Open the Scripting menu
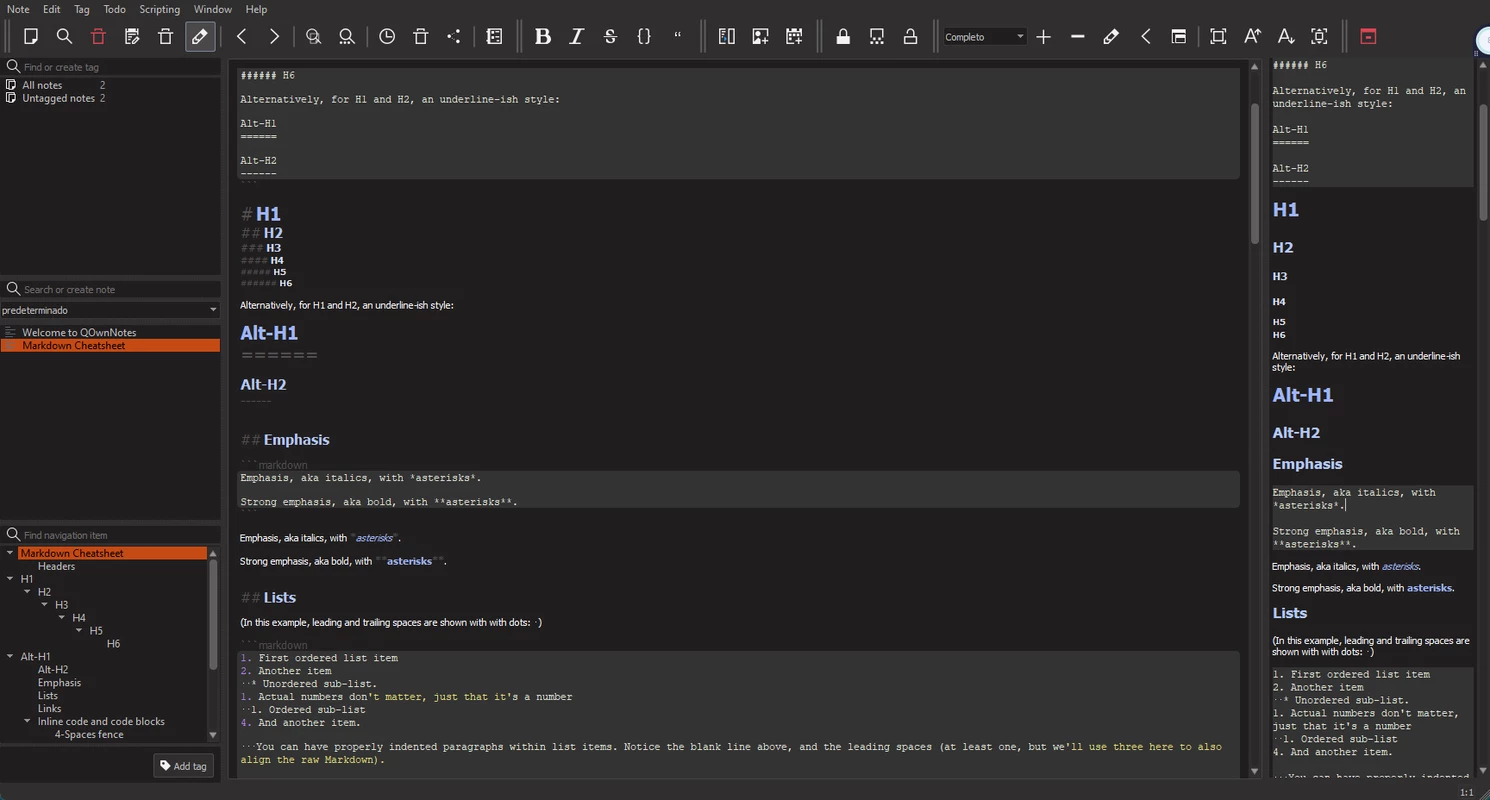The width and height of the screenshot is (1490, 800). click(x=160, y=9)
